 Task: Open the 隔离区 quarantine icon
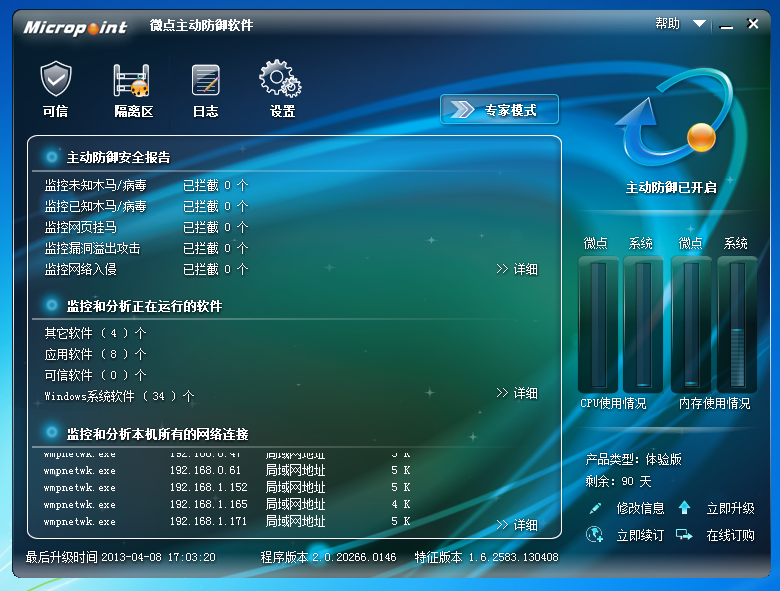132,80
